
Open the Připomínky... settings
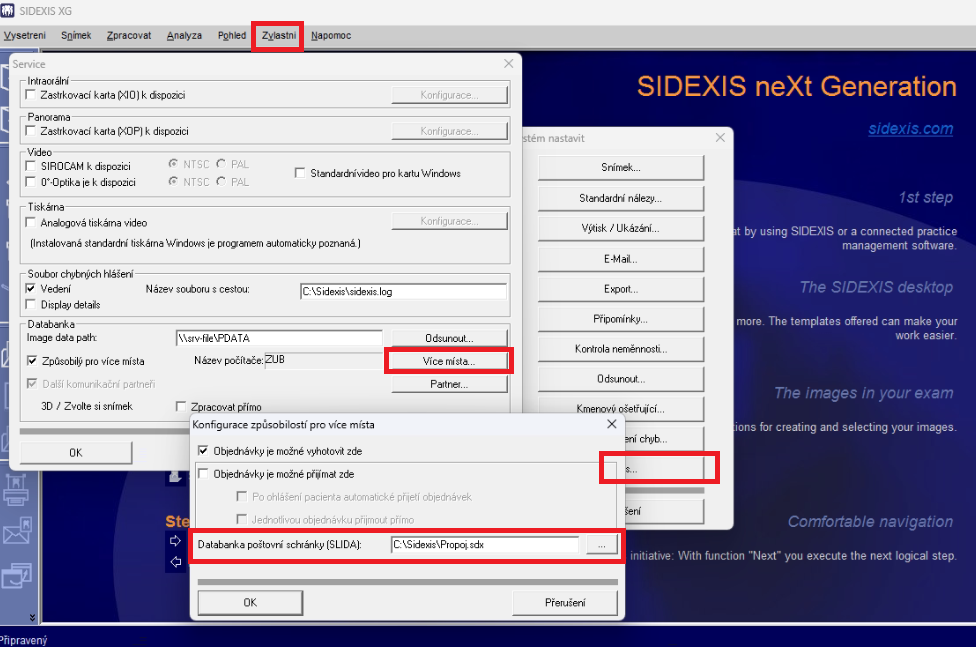point(621,319)
